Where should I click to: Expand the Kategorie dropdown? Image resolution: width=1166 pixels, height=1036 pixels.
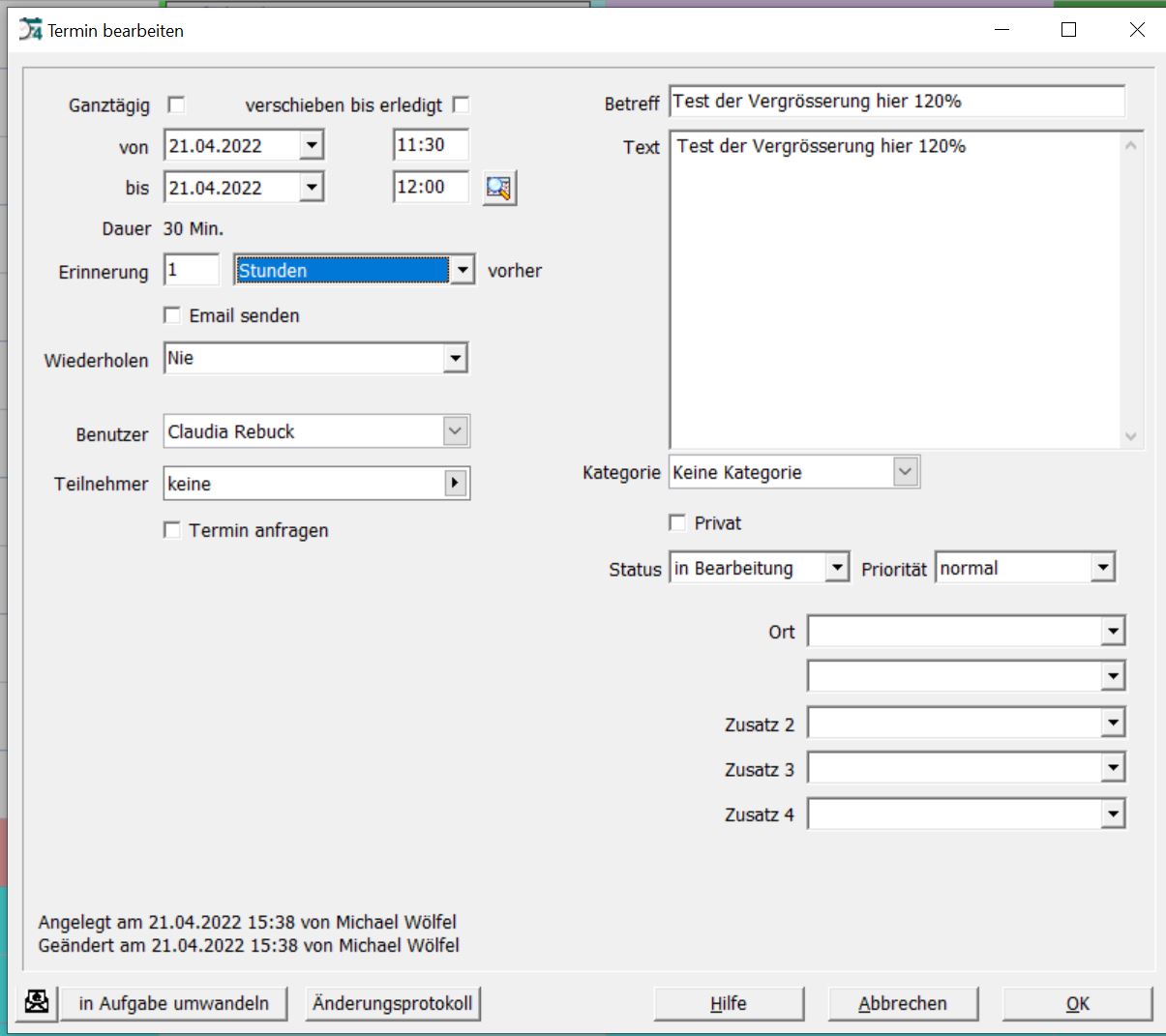905,472
